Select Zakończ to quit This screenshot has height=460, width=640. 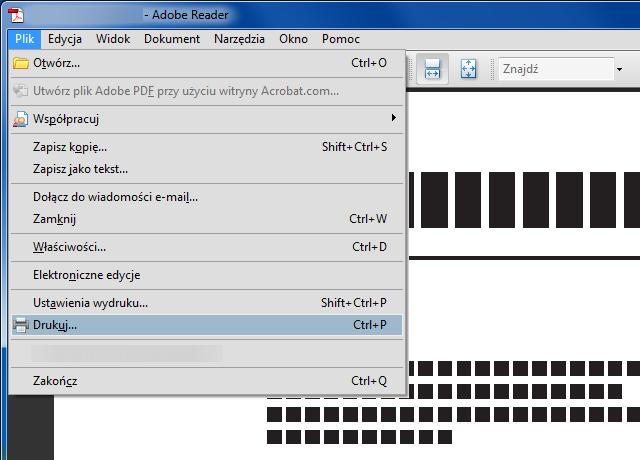pyautogui.click(x=207, y=381)
